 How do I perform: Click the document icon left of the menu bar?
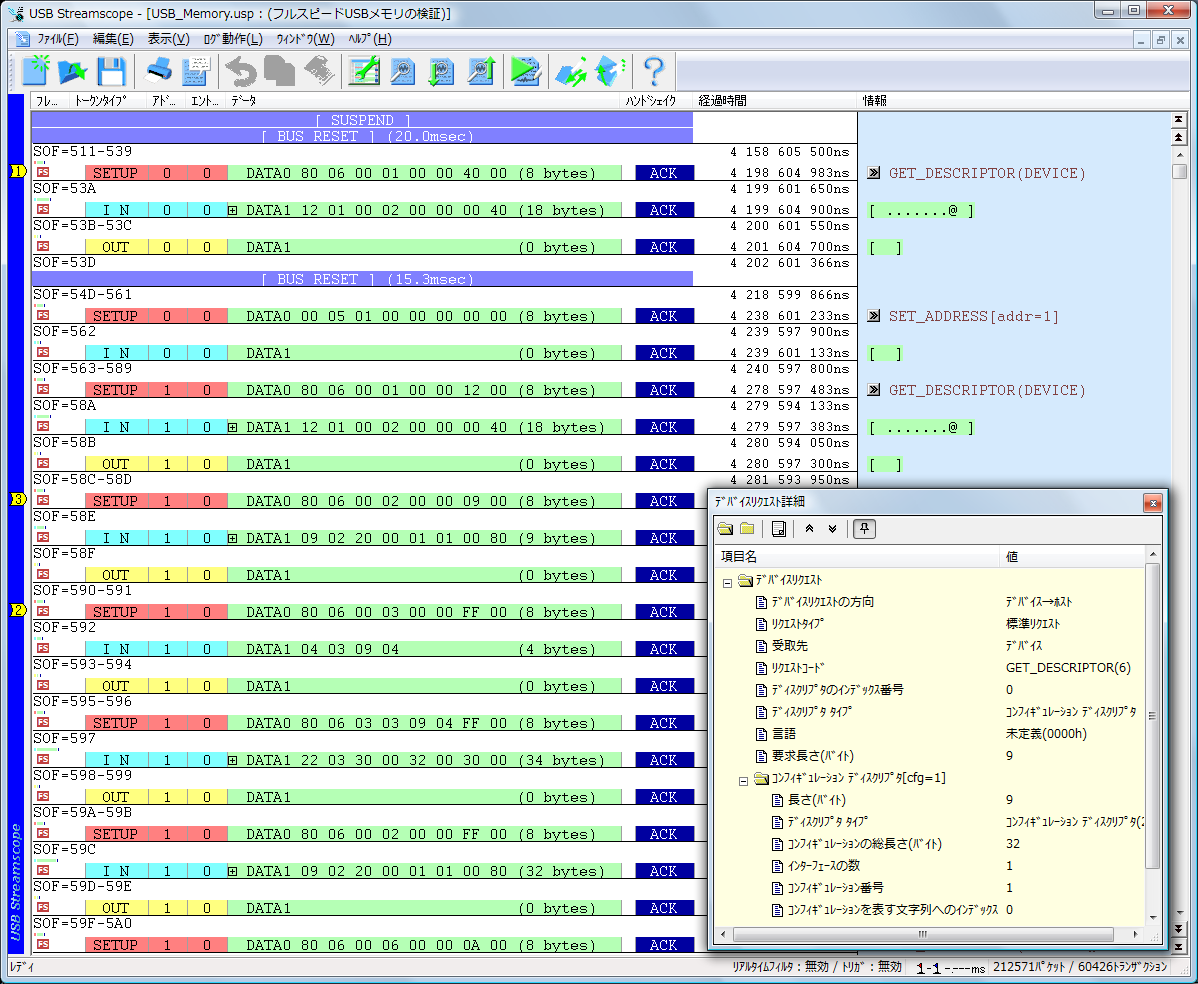[22, 39]
